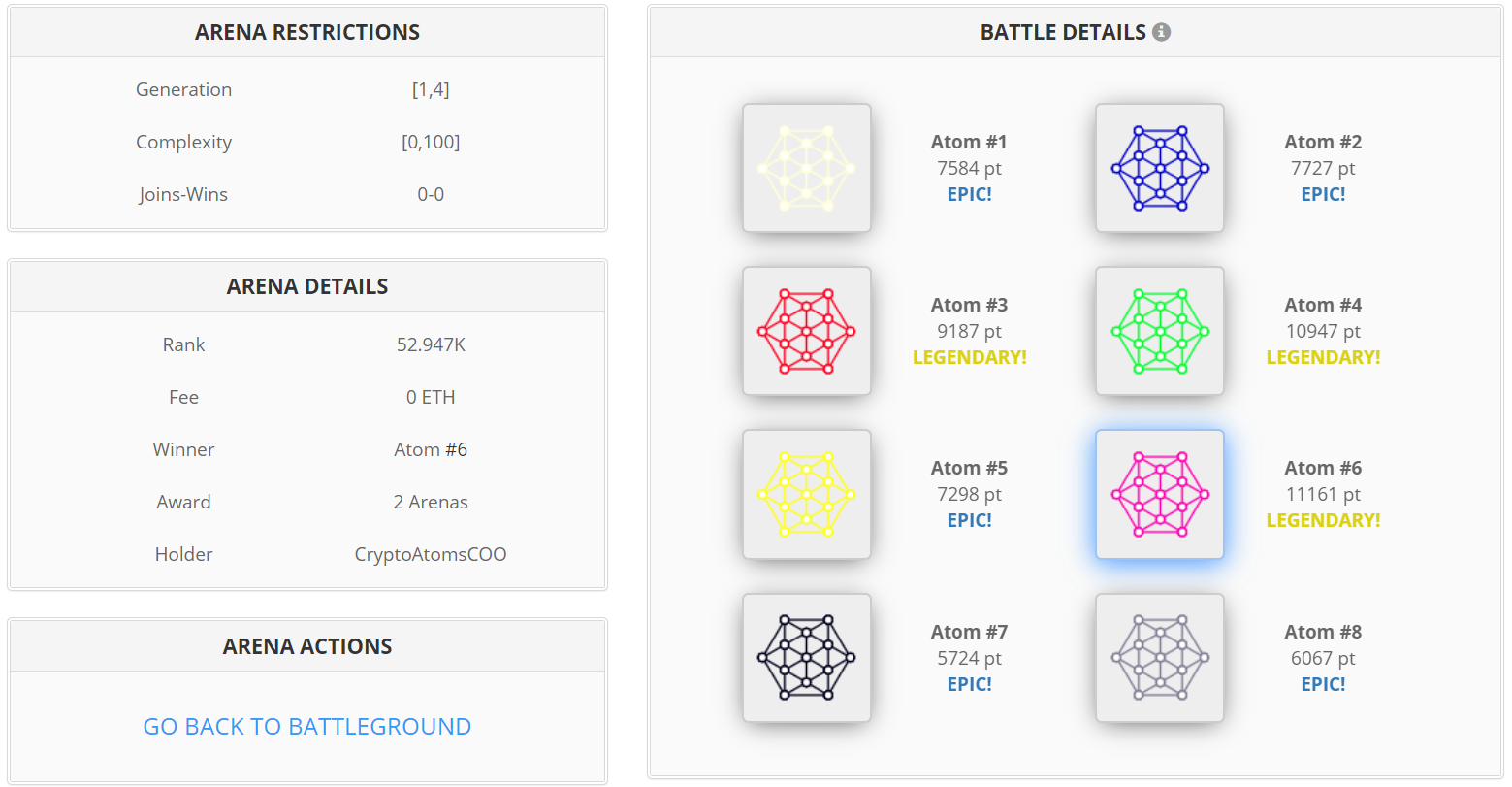This screenshot has width=1512, height=787.
Task: Click the 11161 pt score text
Action: tap(1323, 494)
